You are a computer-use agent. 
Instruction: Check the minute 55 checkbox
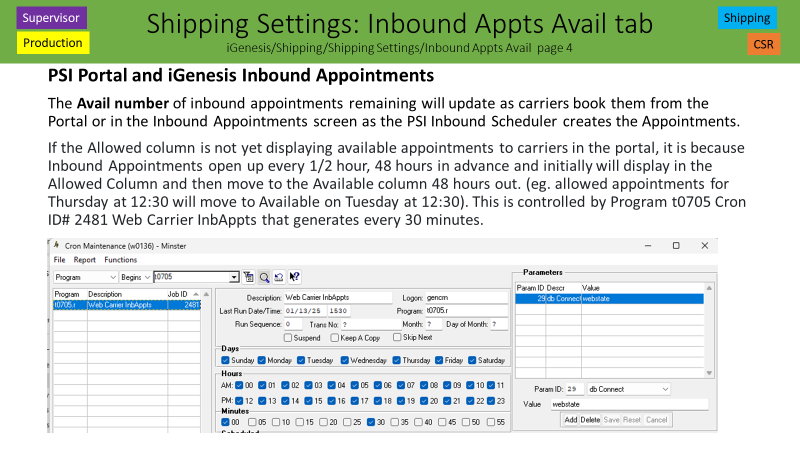coord(491,422)
